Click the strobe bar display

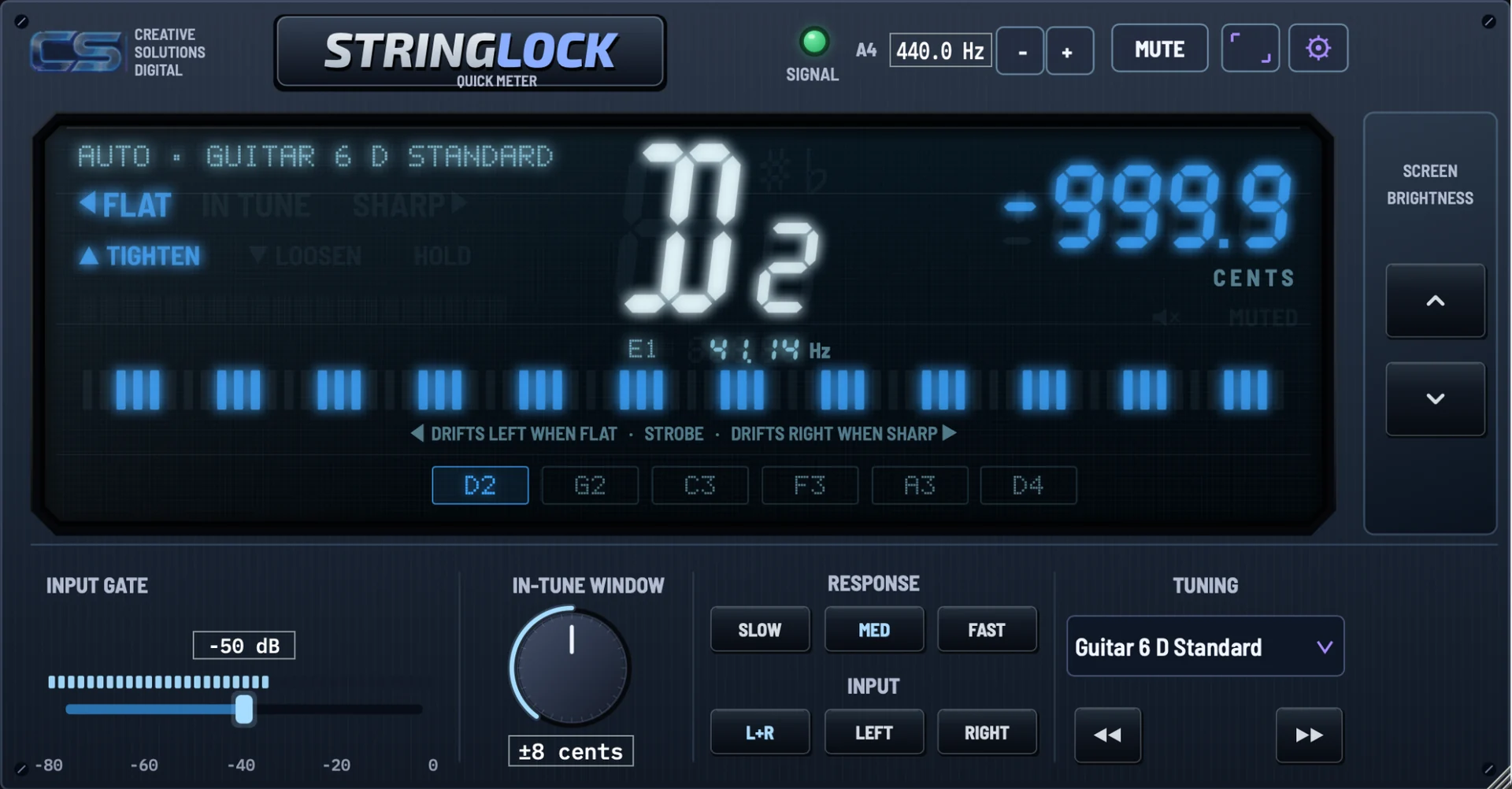pyautogui.click(x=684, y=390)
